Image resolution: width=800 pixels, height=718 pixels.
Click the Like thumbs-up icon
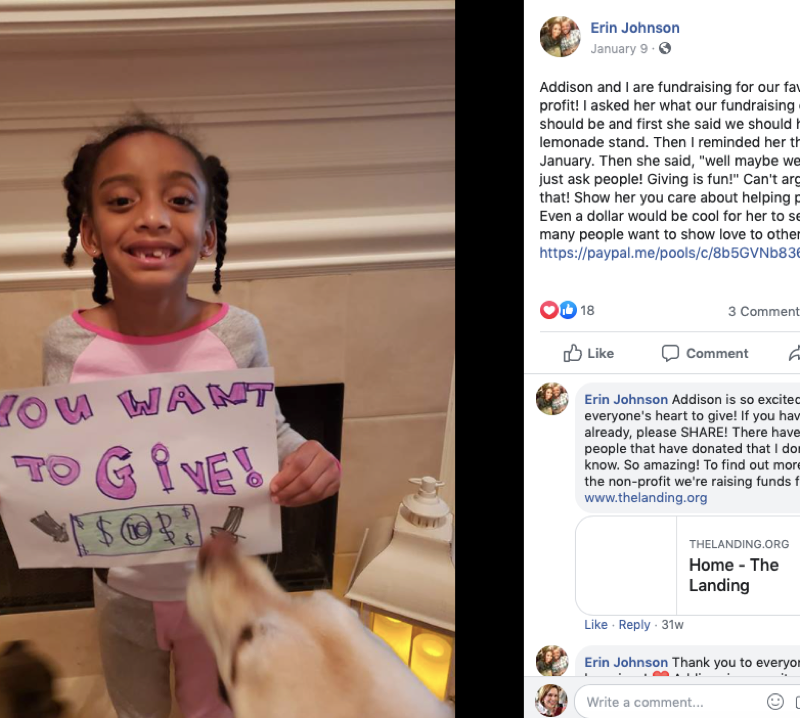click(572, 353)
